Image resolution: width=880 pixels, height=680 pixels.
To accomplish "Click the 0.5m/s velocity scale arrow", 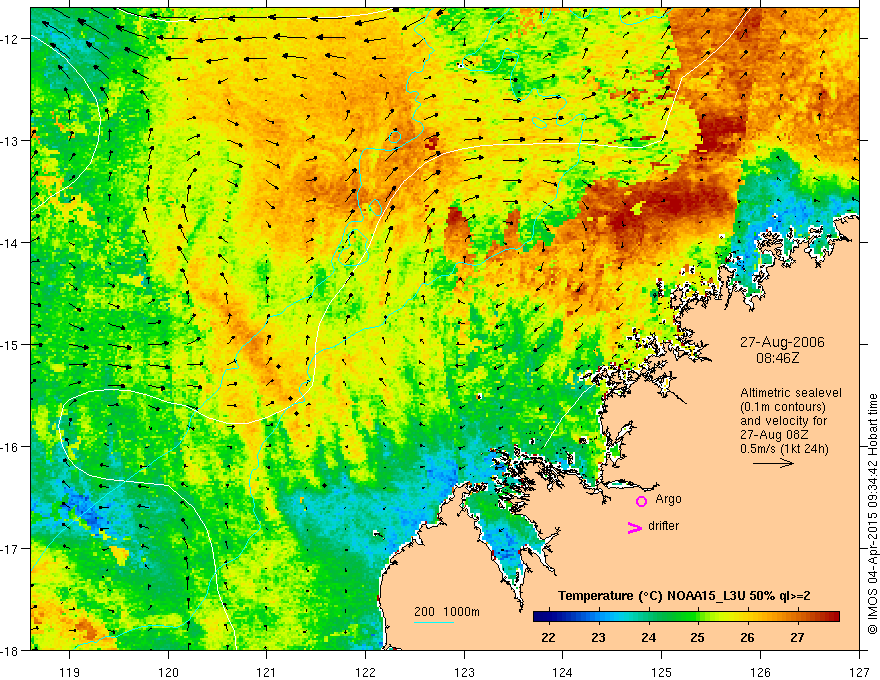I will click(773, 463).
